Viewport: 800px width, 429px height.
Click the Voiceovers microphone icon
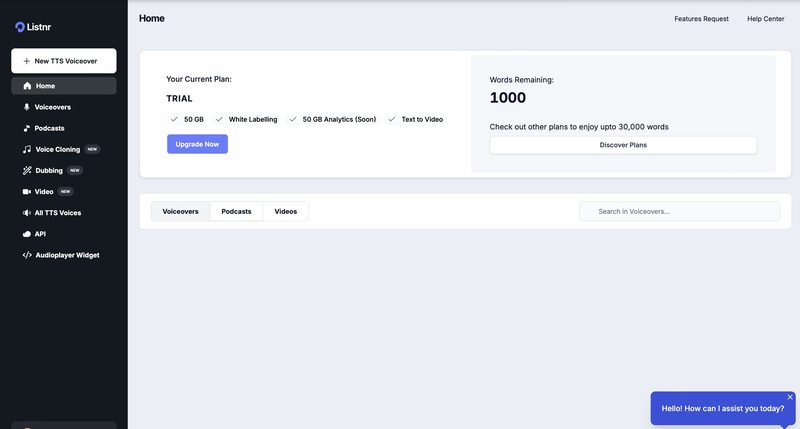coord(27,107)
